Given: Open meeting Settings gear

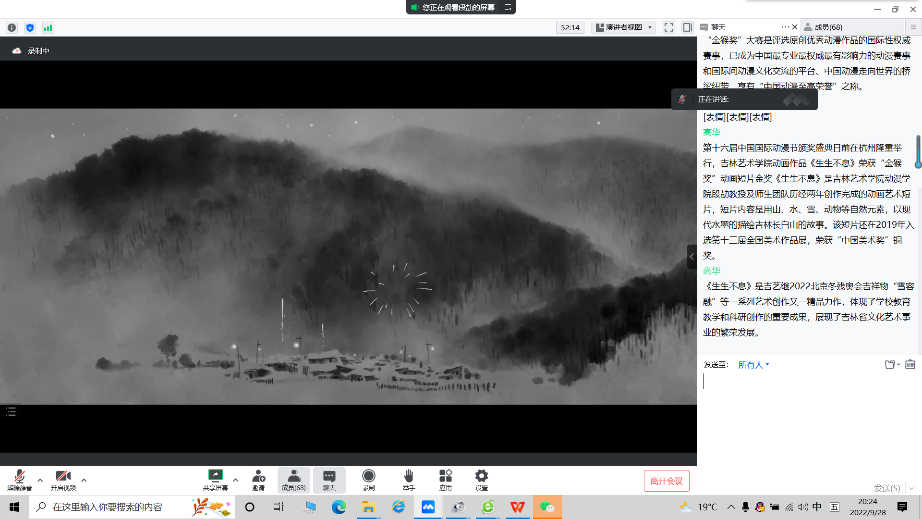Looking at the screenshot, I should click(x=482, y=480).
